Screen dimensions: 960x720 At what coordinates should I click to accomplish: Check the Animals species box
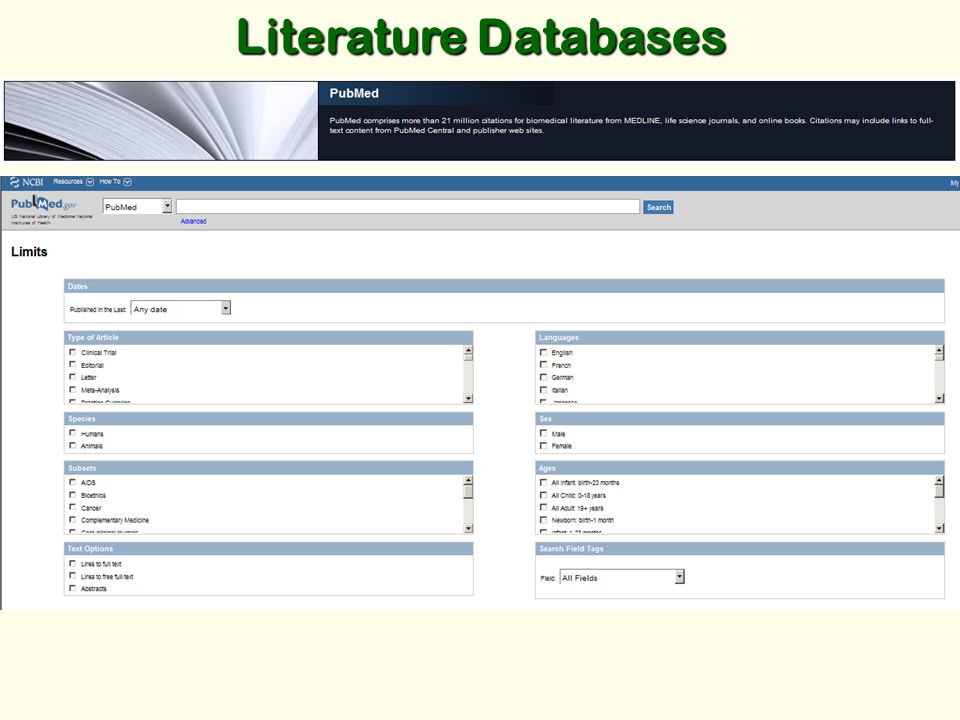click(x=73, y=445)
